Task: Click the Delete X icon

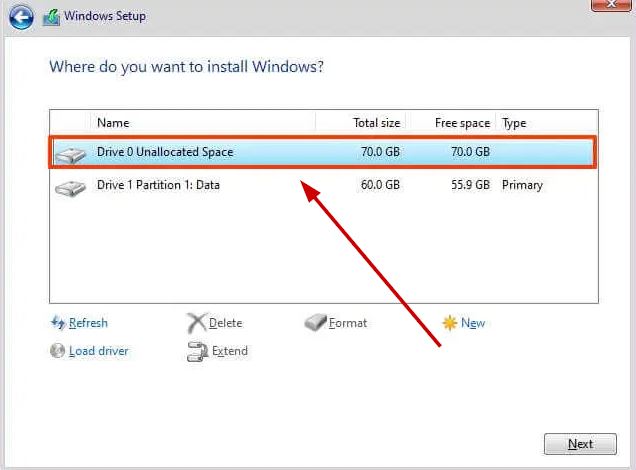Action: click(x=196, y=323)
